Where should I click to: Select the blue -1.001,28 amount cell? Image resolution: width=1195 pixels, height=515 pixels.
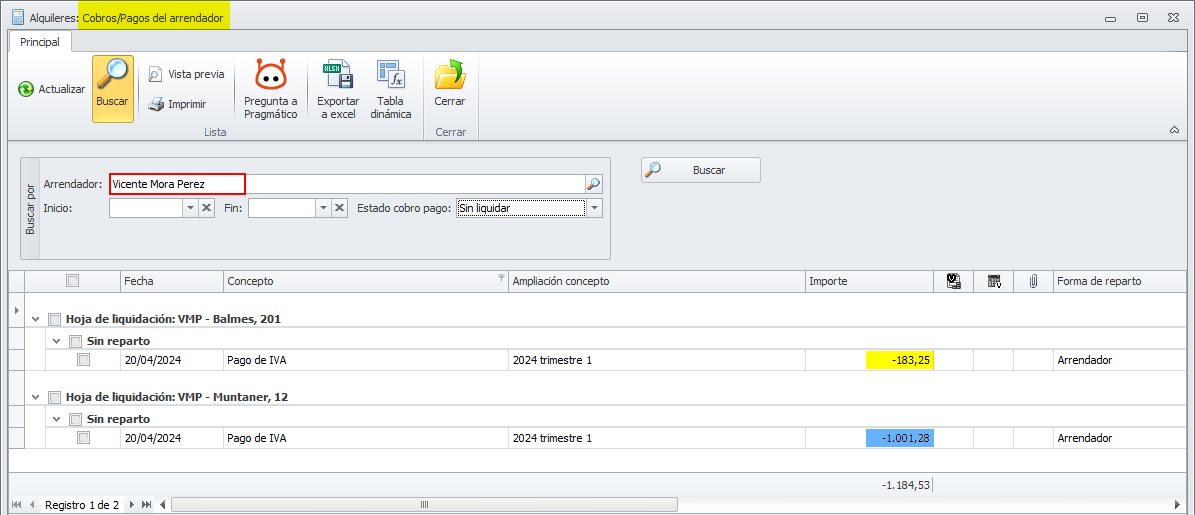tap(900, 438)
